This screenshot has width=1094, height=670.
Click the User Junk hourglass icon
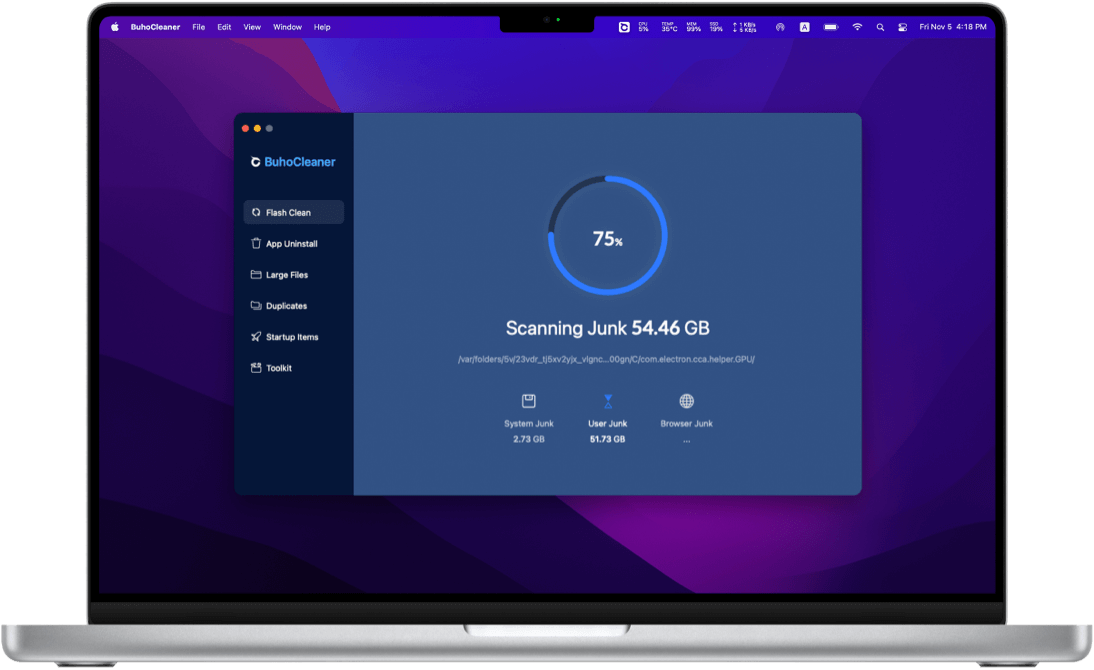pos(608,401)
